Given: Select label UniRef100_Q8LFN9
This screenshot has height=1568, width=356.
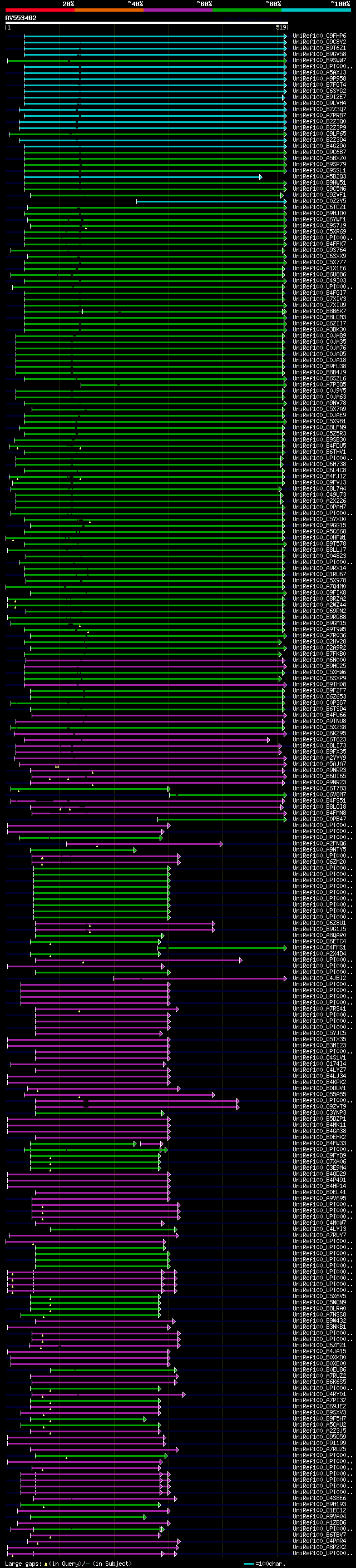Looking at the screenshot, I should 319,427.
